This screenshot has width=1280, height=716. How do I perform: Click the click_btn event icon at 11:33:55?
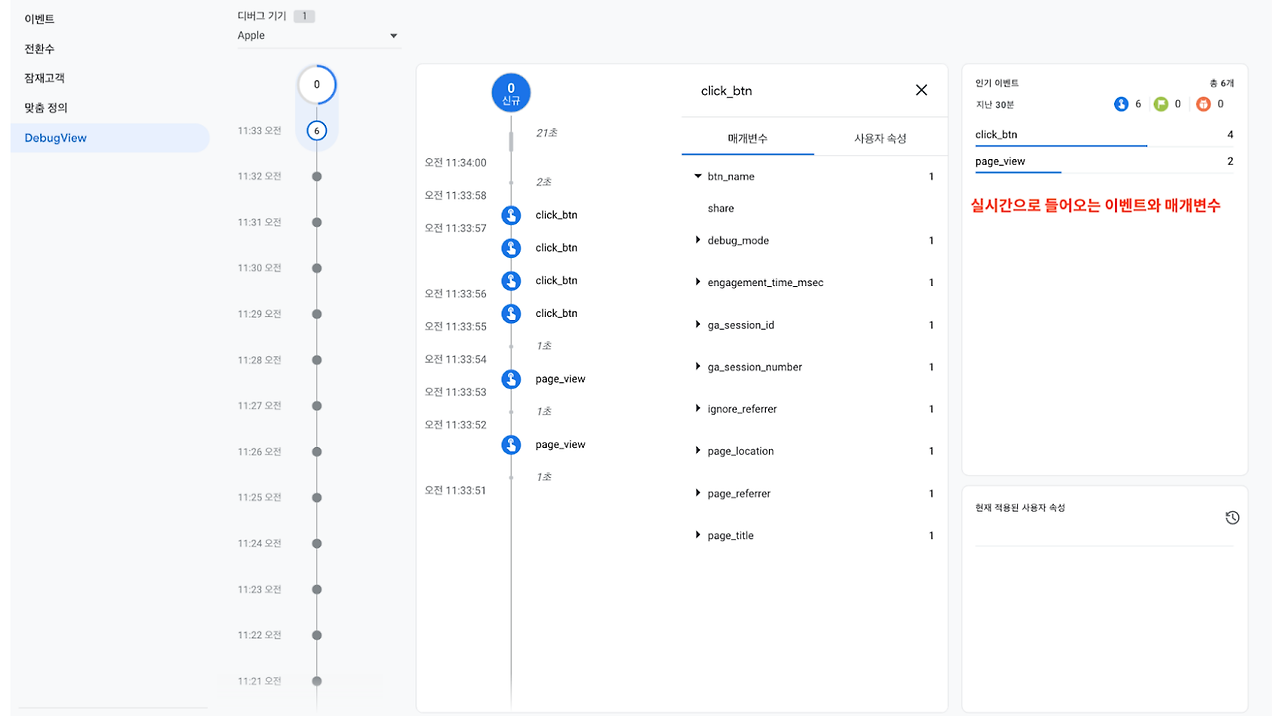tap(511, 313)
